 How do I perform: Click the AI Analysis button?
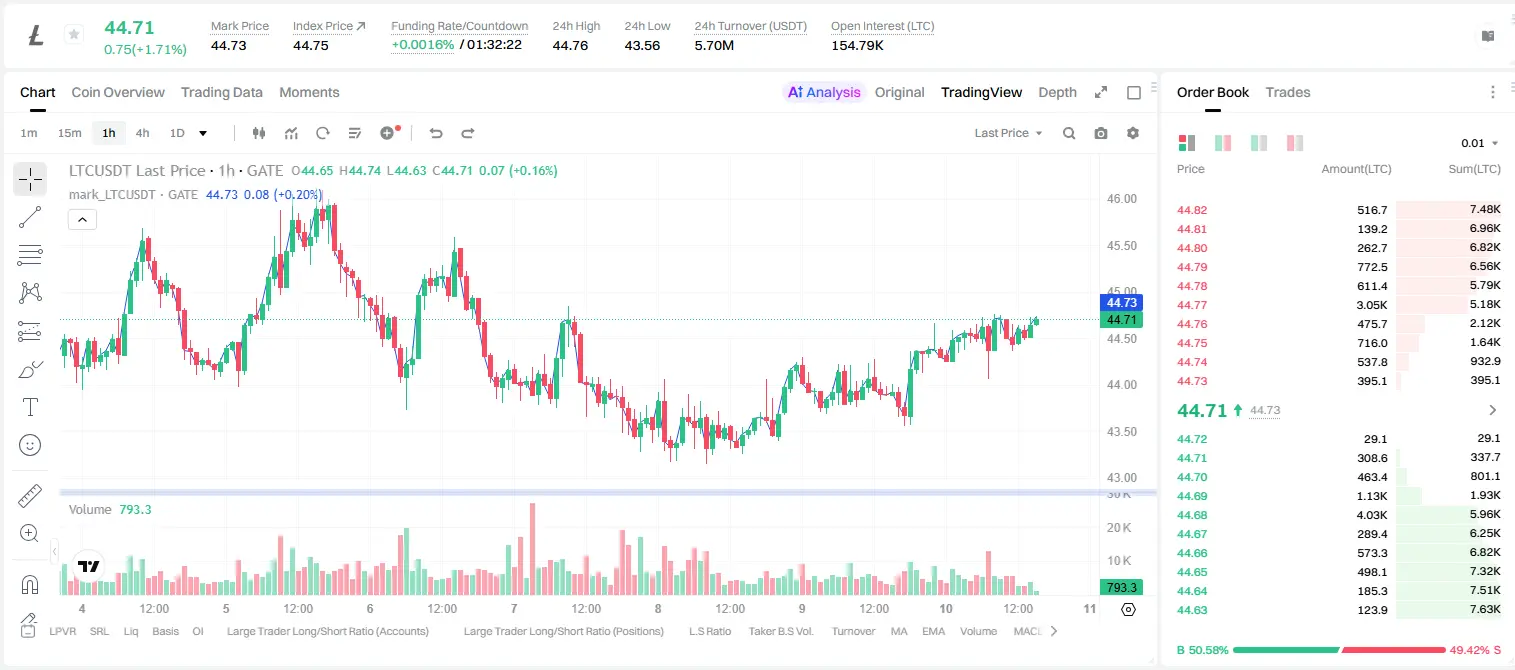(824, 92)
